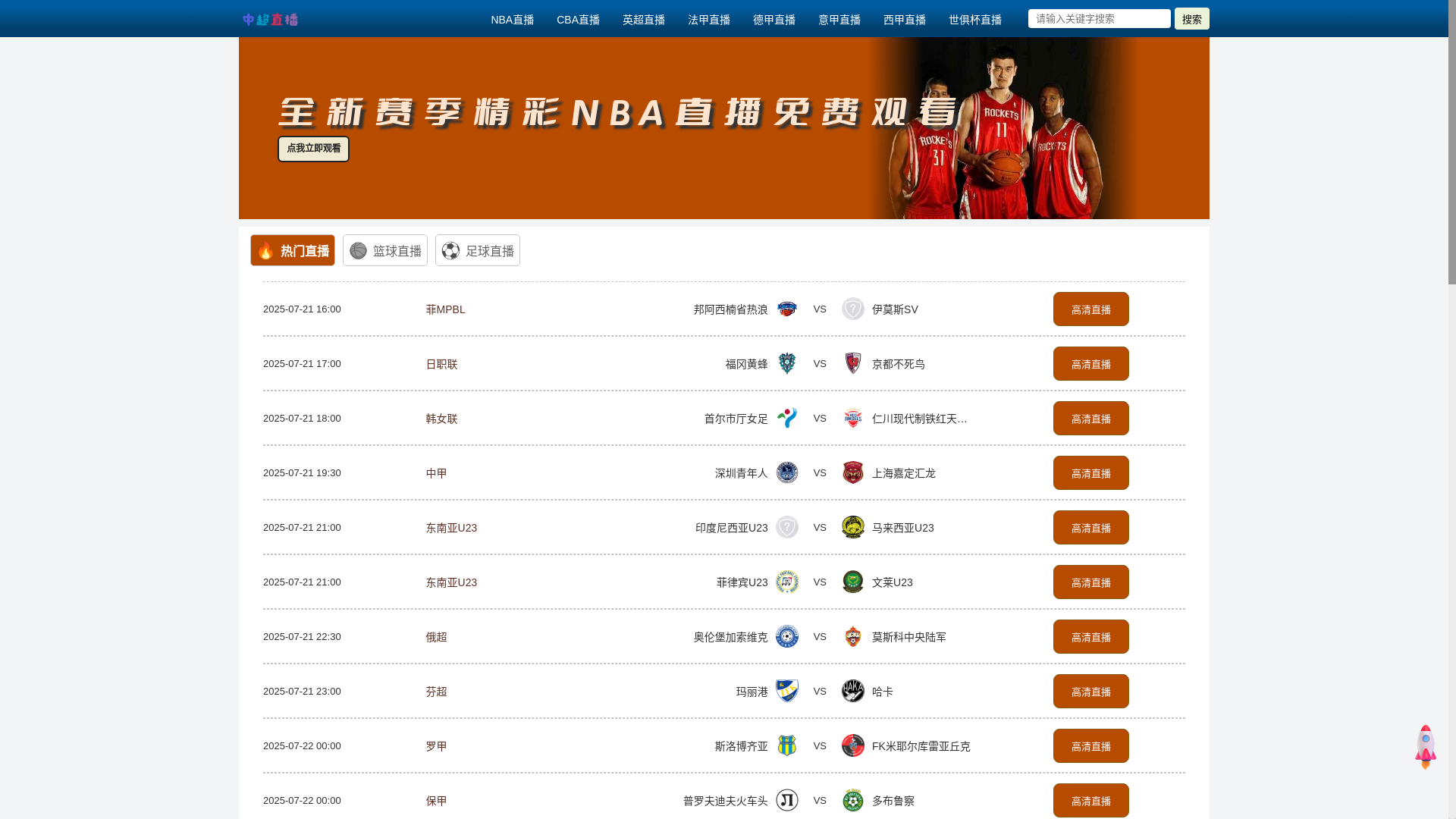Viewport: 1456px width, 819px height.
Task: Click 高清直播 for the 俄超 match
Action: (x=1091, y=637)
